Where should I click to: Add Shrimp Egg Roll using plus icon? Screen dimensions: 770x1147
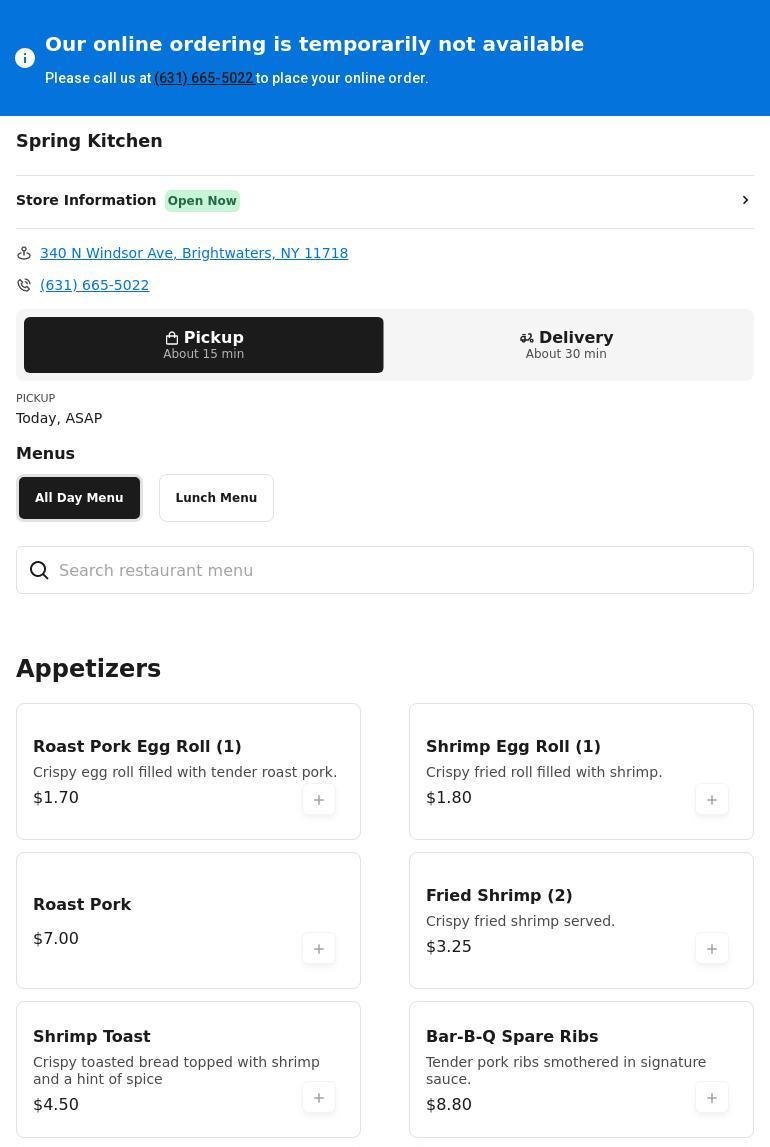point(712,800)
